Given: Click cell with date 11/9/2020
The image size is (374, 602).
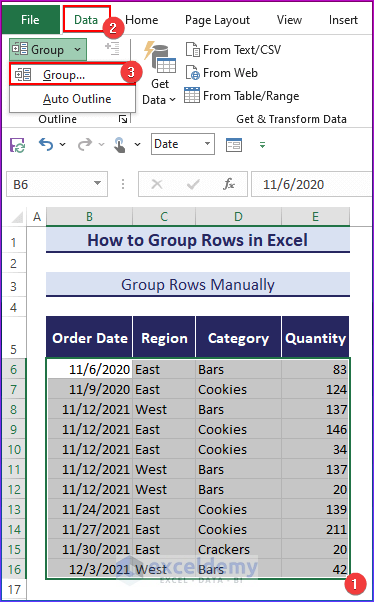Looking at the screenshot, I should pyautogui.click(x=89, y=389).
